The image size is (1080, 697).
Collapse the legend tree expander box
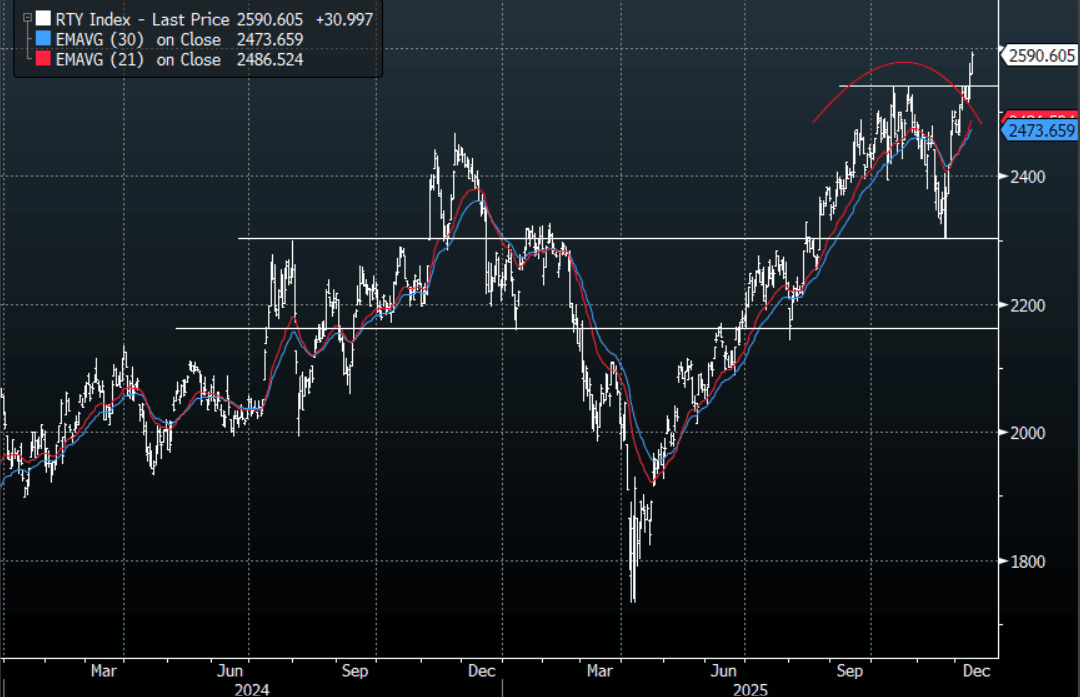27,17
